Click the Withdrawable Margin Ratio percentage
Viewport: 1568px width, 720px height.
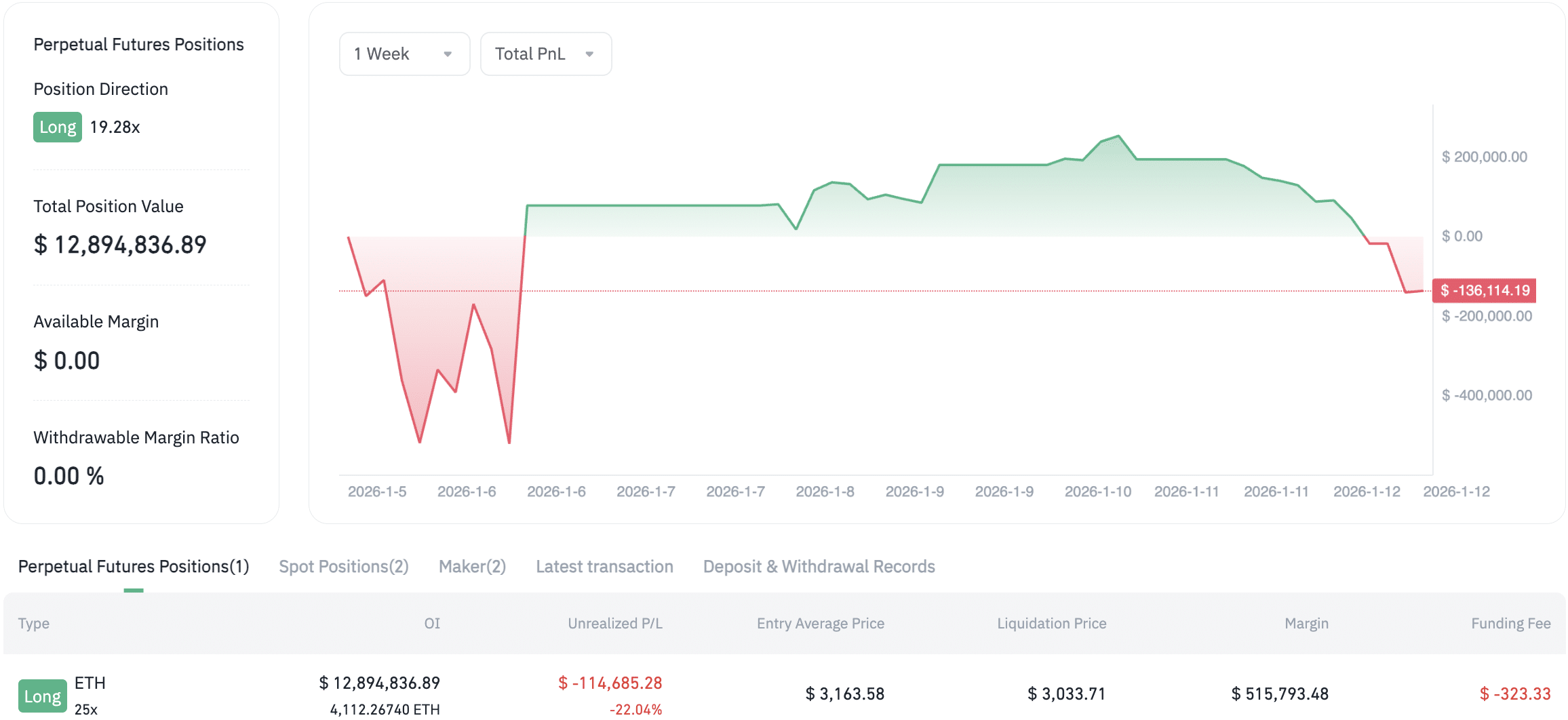click(68, 475)
